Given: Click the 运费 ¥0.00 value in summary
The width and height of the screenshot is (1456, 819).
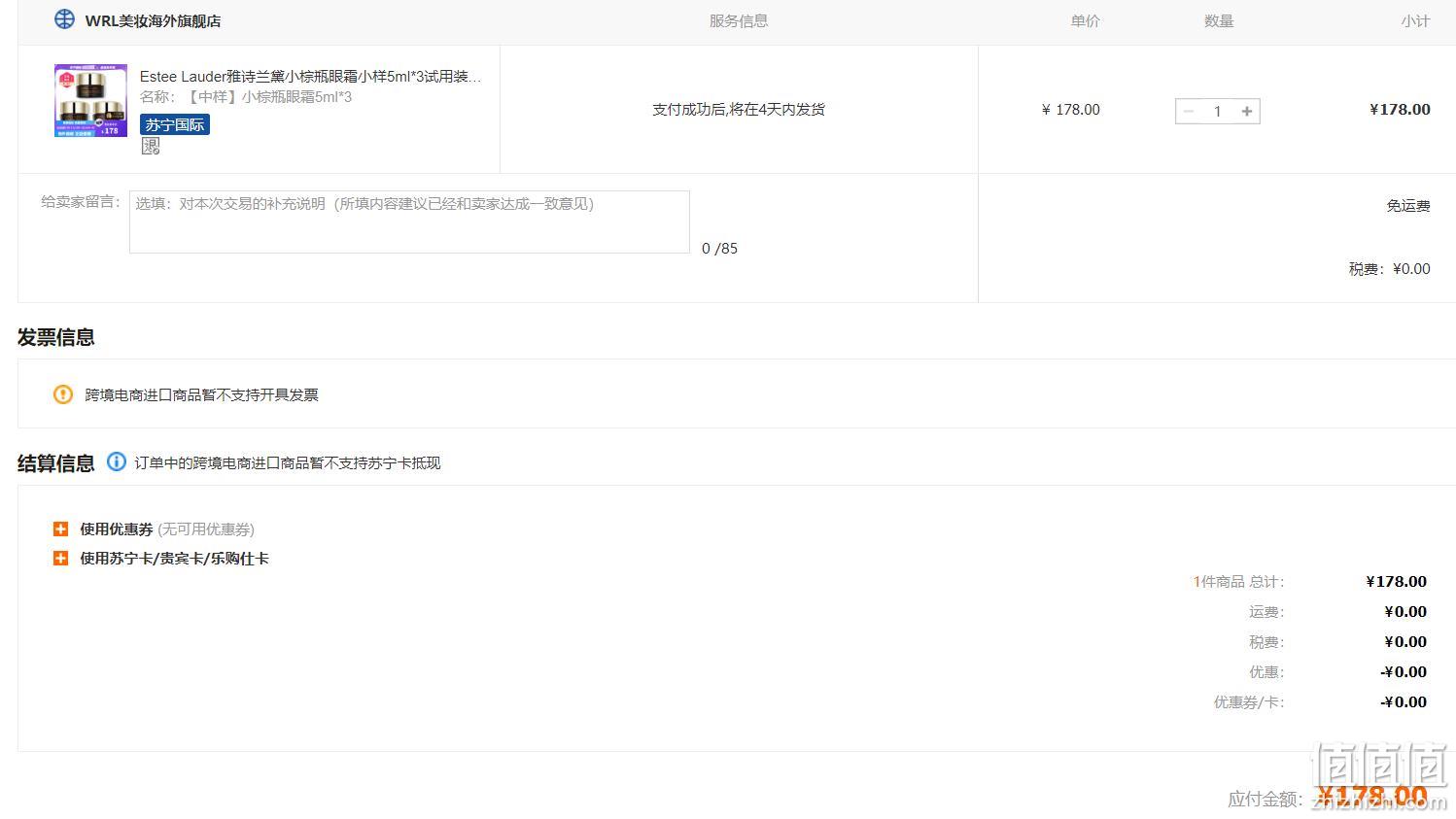Looking at the screenshot, I should [x=1405, y=611].
